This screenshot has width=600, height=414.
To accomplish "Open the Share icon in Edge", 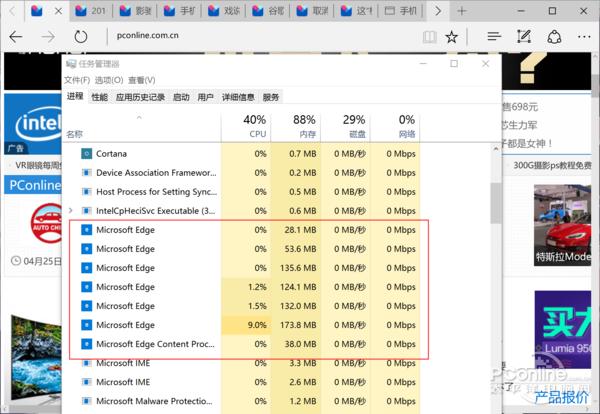I will [x=554, y=37].
